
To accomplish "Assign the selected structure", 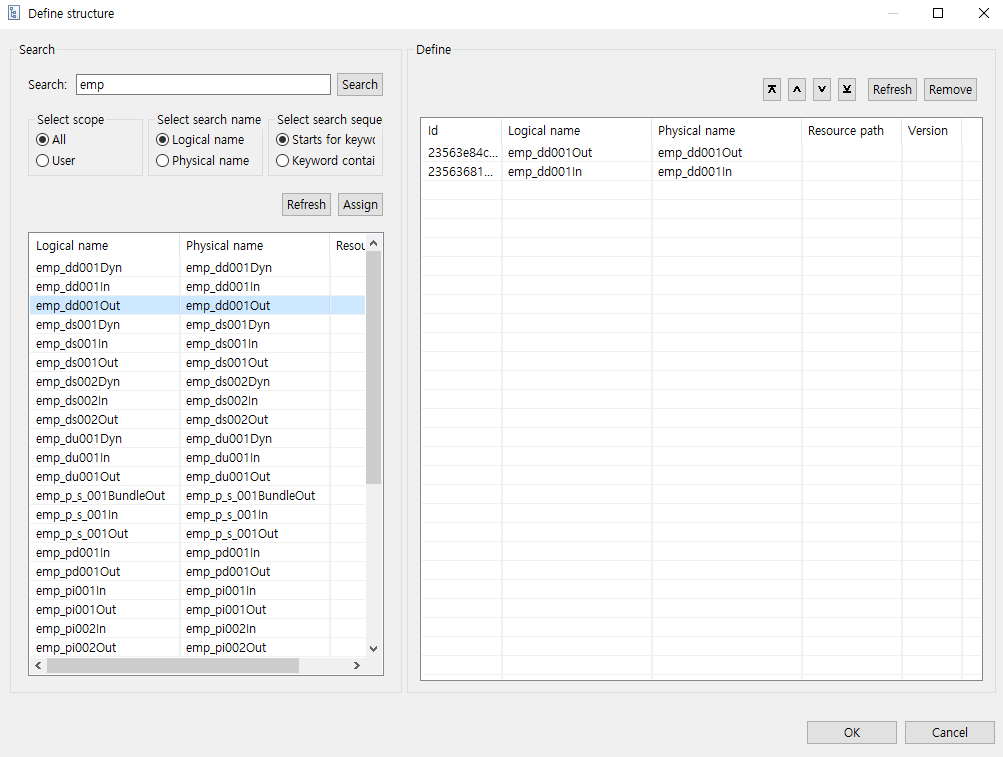I will [x=360, y=205].
